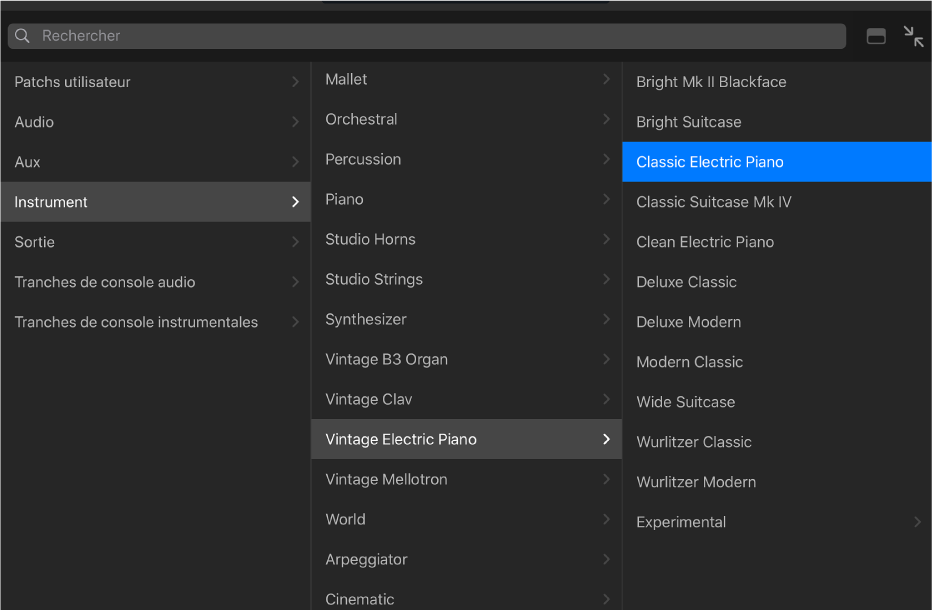Expand the Arpeggiator row chevron
The image size is (934, 612).
(x=606, y=559)
